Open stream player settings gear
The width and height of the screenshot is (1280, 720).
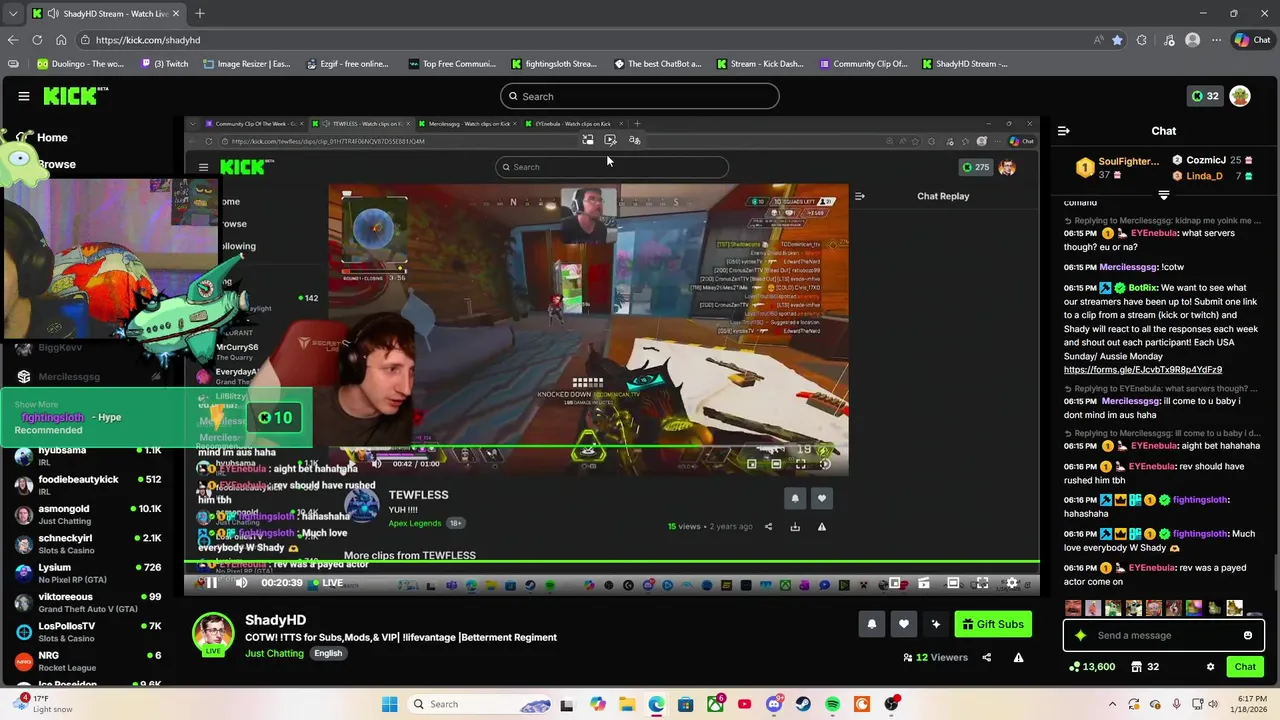click(x=1011, y=583)
